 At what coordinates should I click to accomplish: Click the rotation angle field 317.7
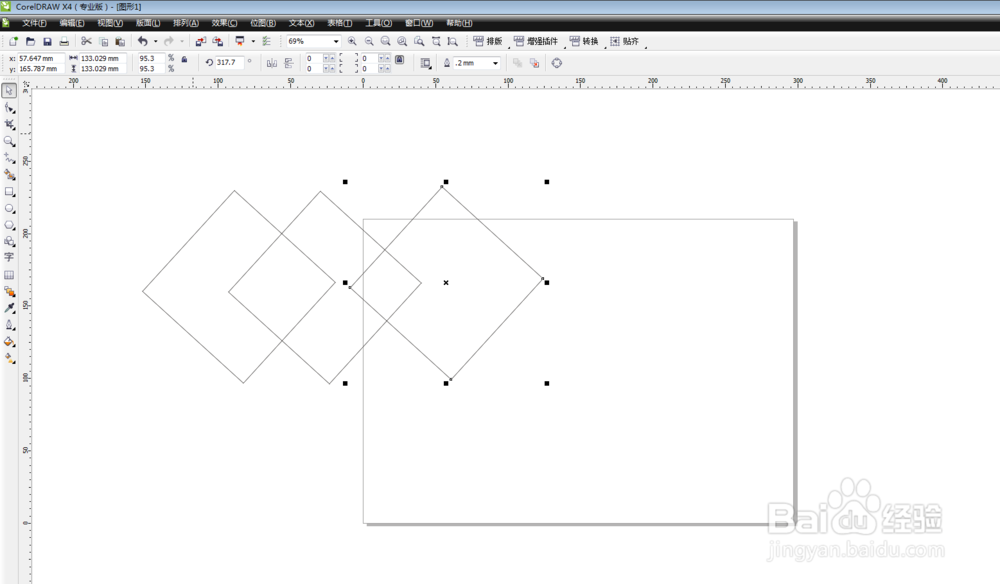tap(229, 62)
